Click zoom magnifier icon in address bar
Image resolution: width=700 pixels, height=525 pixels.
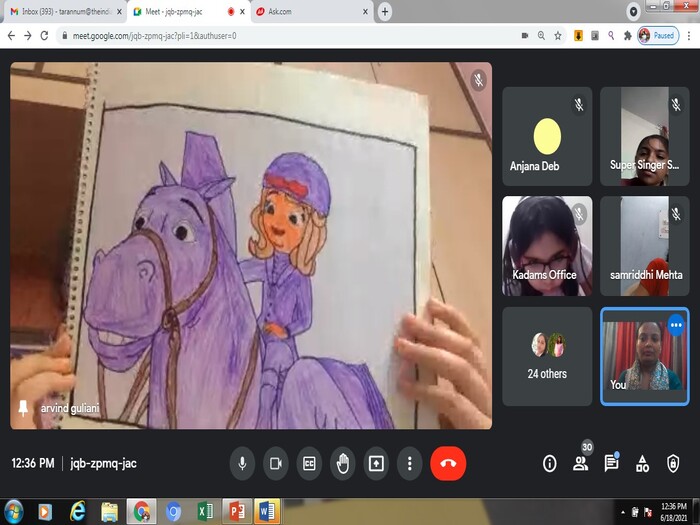(x=541, y=36)
